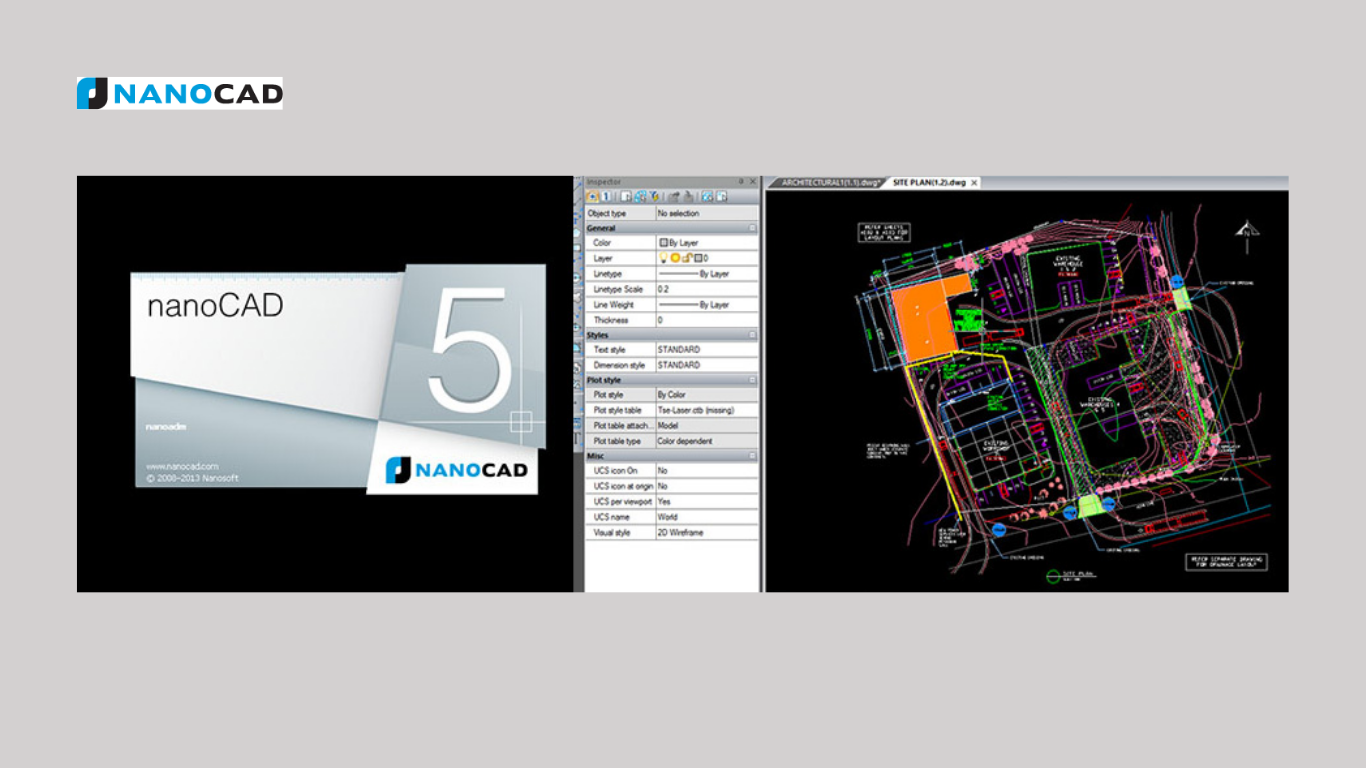The width and height of the screenshot is (1366, 768).
Task: Select the SITE PLAN(1.2).dwg tab
Action: pyautogui.click(x=928, y=183)
